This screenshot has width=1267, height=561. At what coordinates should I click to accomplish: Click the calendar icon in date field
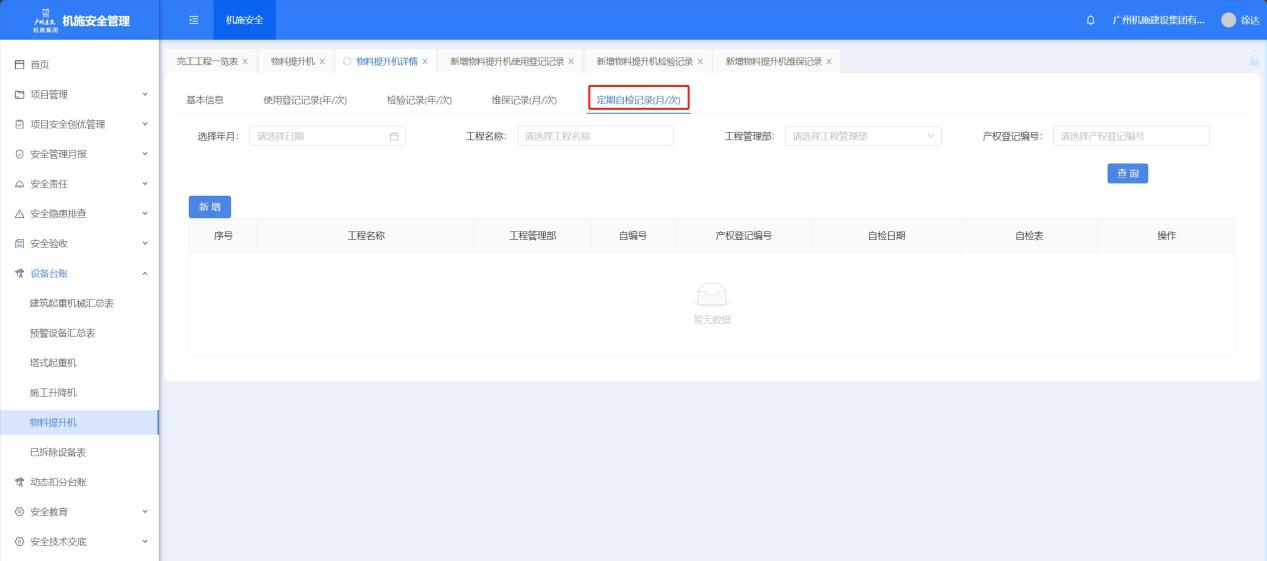pos(394,137)
